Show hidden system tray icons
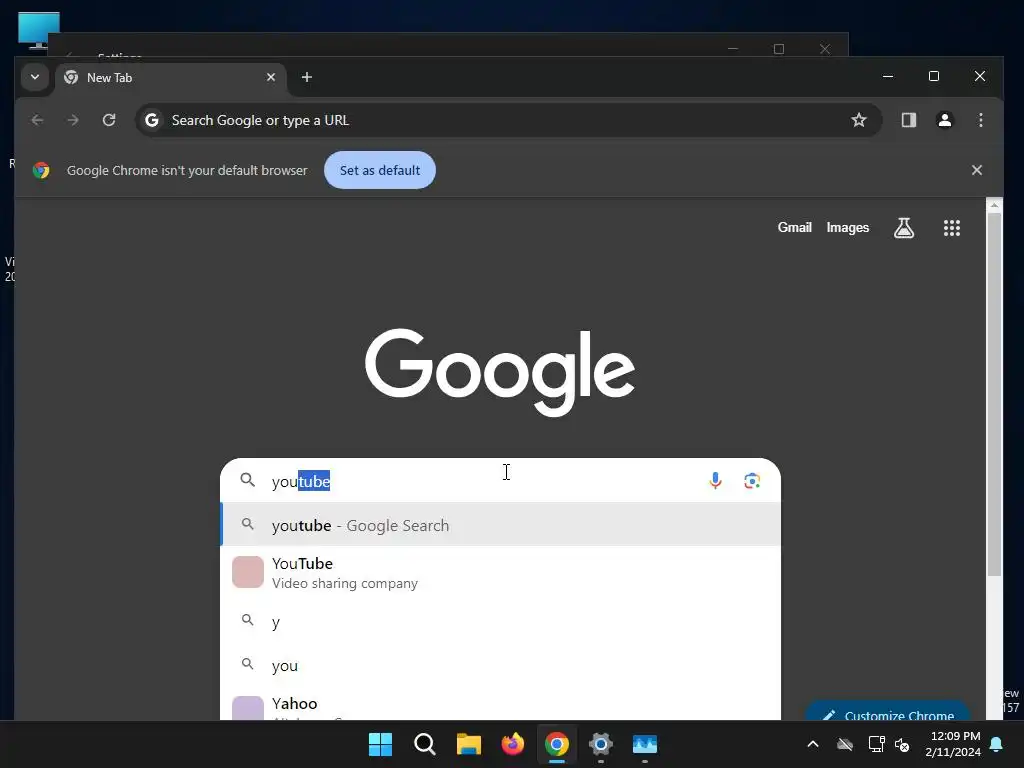This screenshot has width=1024, height=768. pos(813,744)
